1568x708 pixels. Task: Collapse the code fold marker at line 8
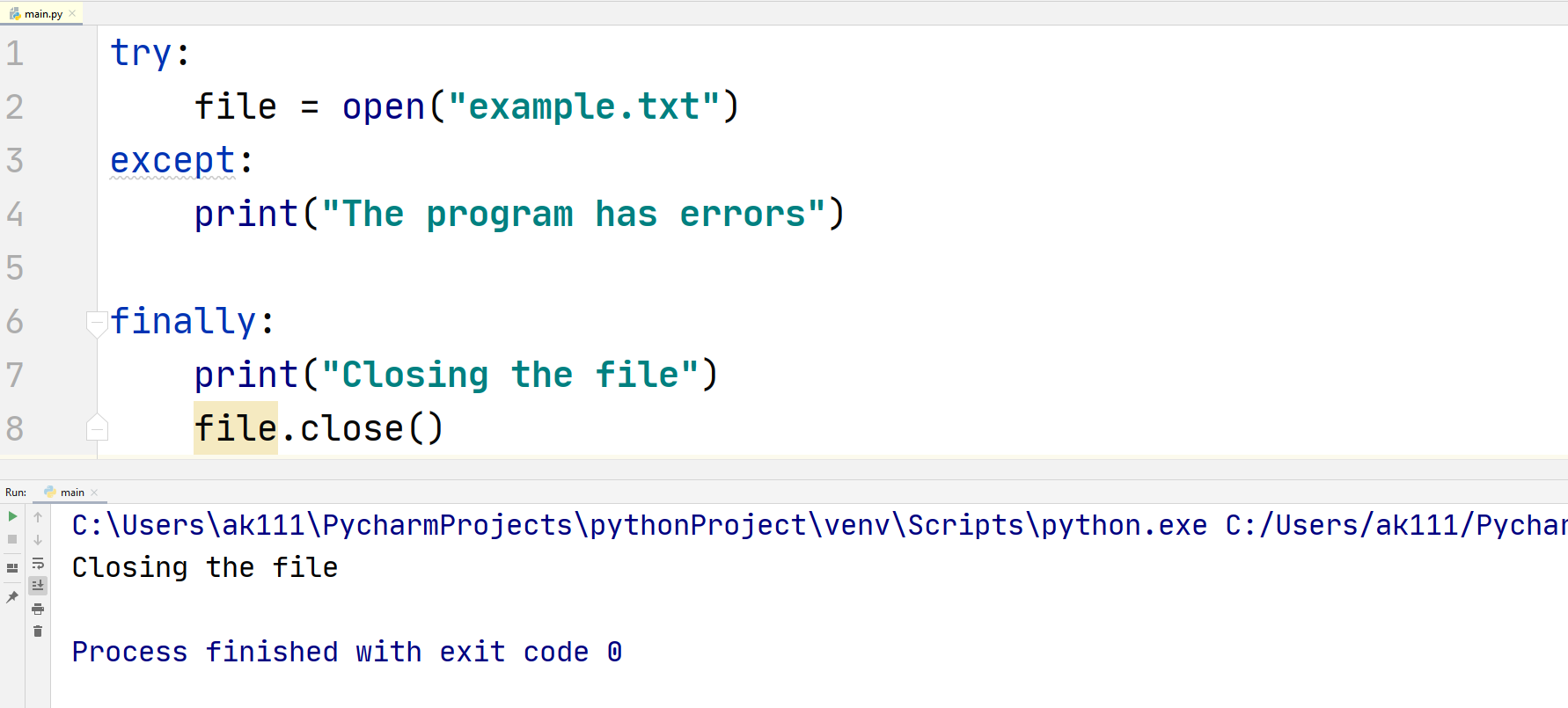point(97,427)
